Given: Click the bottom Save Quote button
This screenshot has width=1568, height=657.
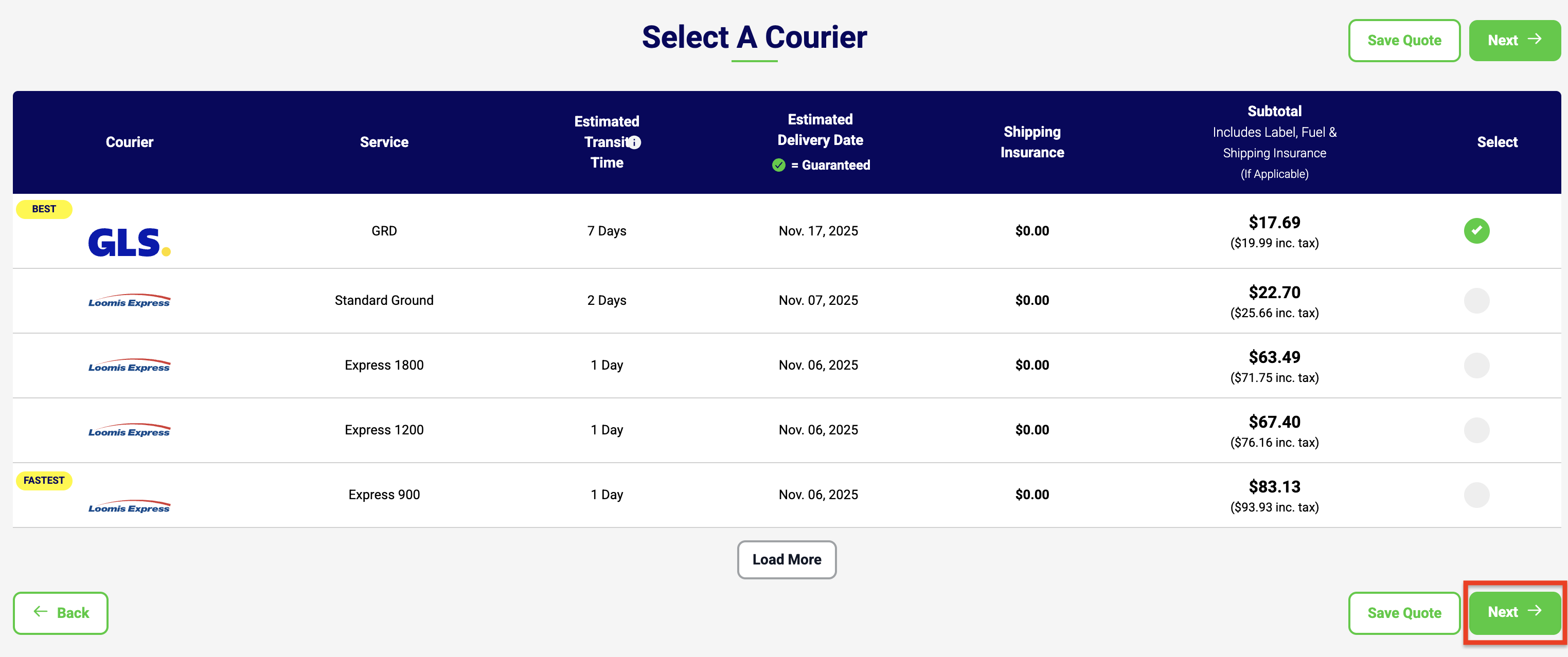Looking at the screenshot, I should [1404, 613].
